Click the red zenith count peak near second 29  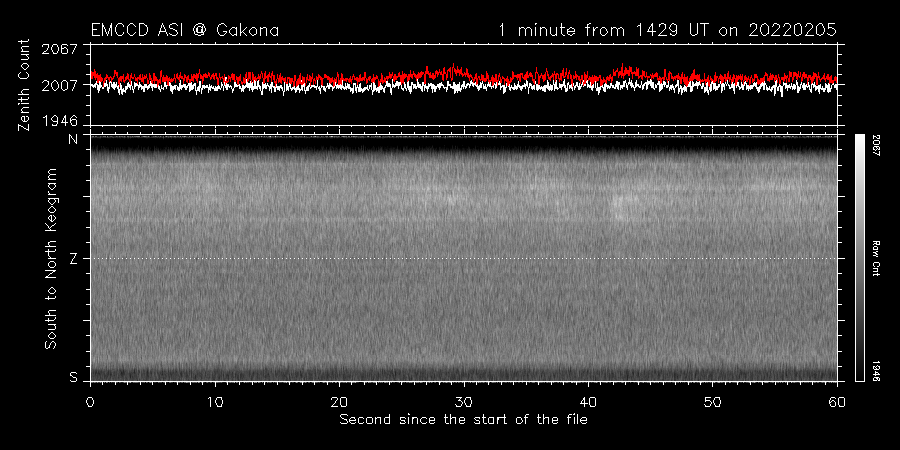tap(453, 69)
